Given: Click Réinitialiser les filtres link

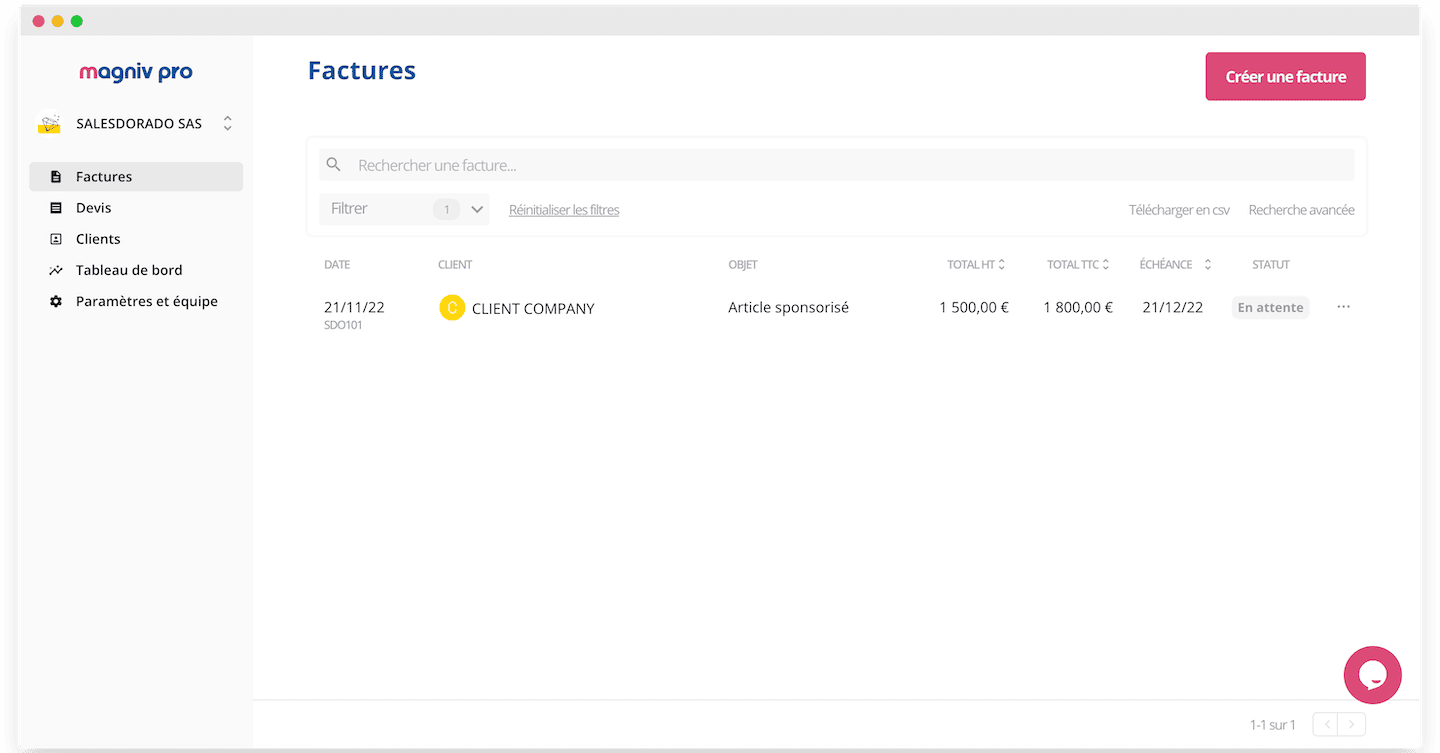Looking at the screenshot, I should (564, 210).
